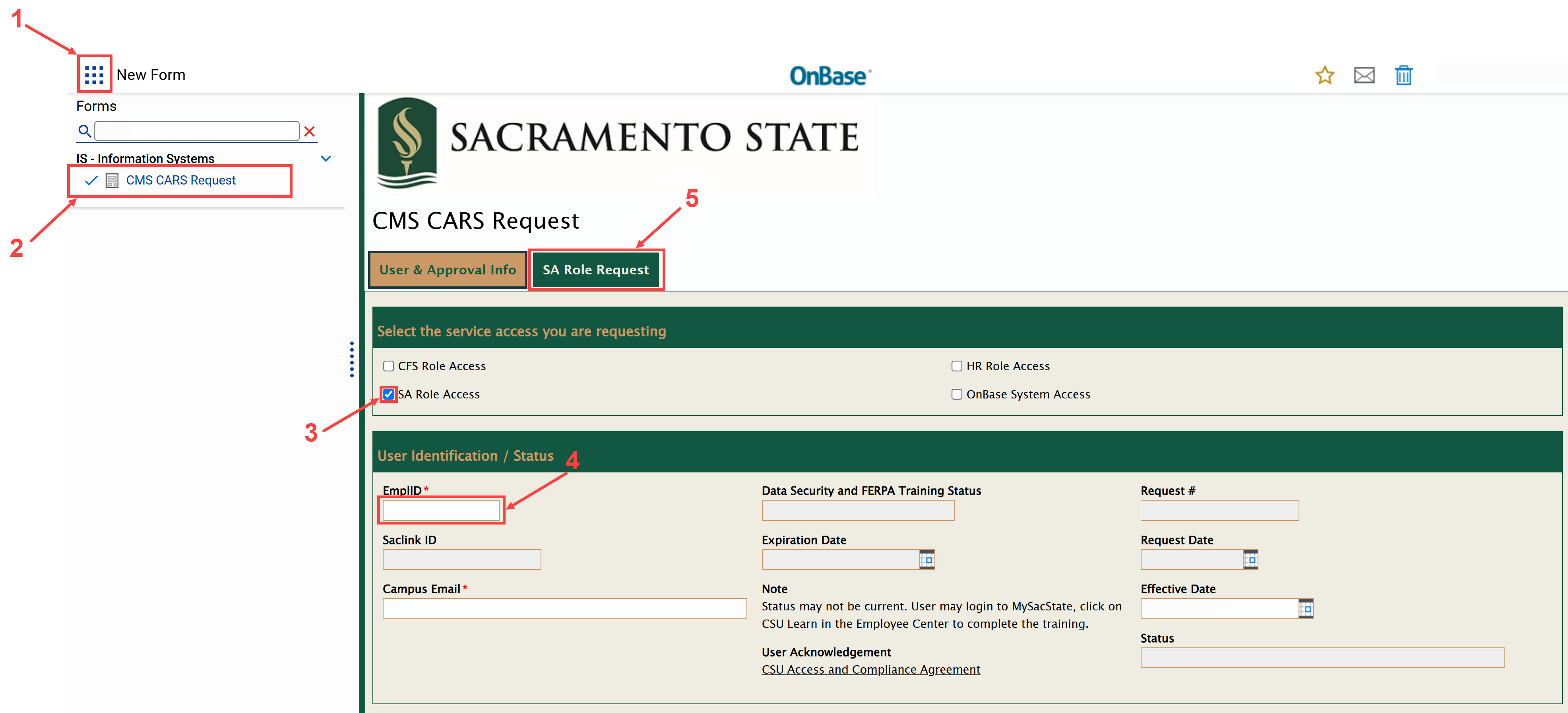Click the Request # field
1568x713 pixels.
[x=1219, y=510]
